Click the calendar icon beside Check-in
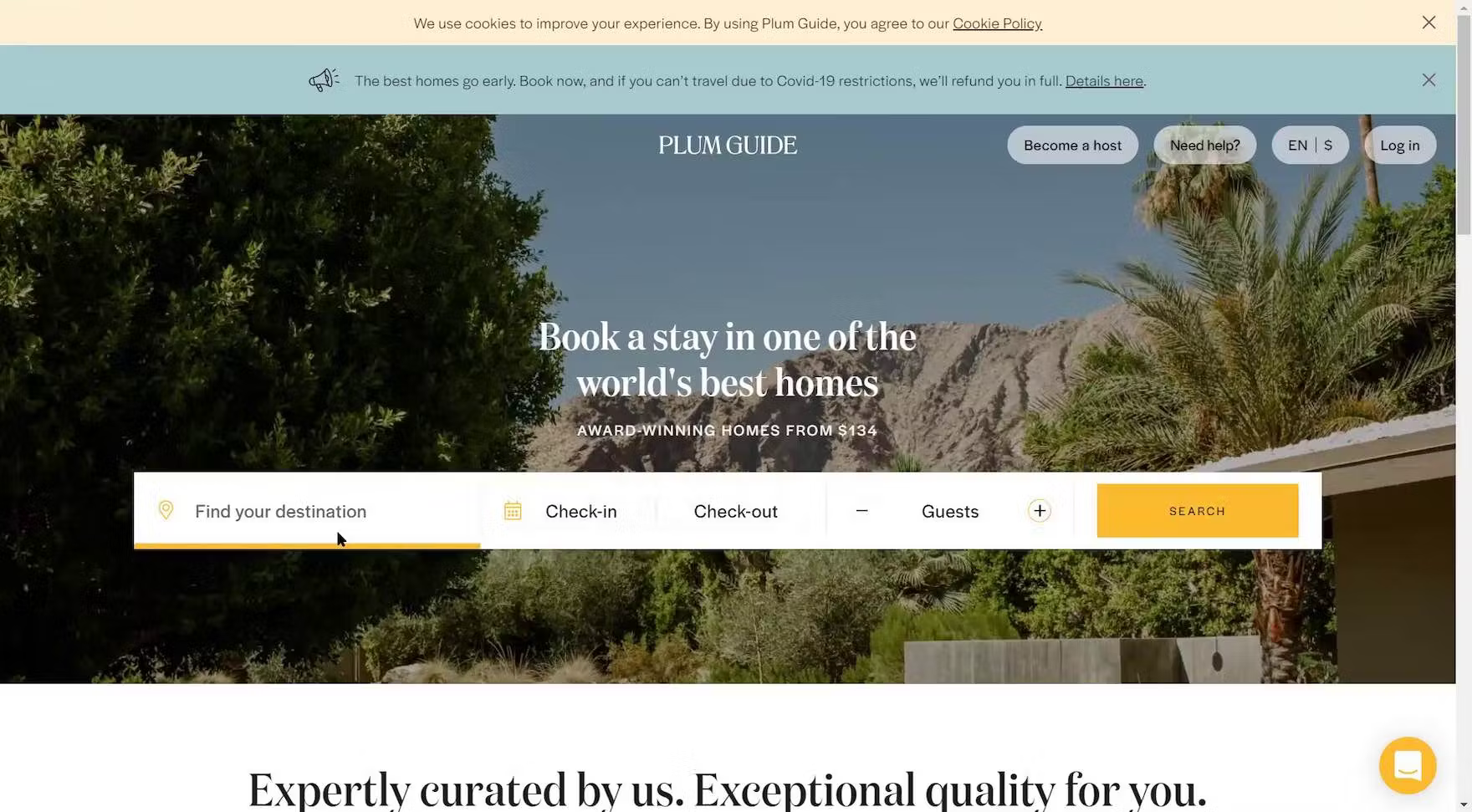 click(x=513, y=510)
